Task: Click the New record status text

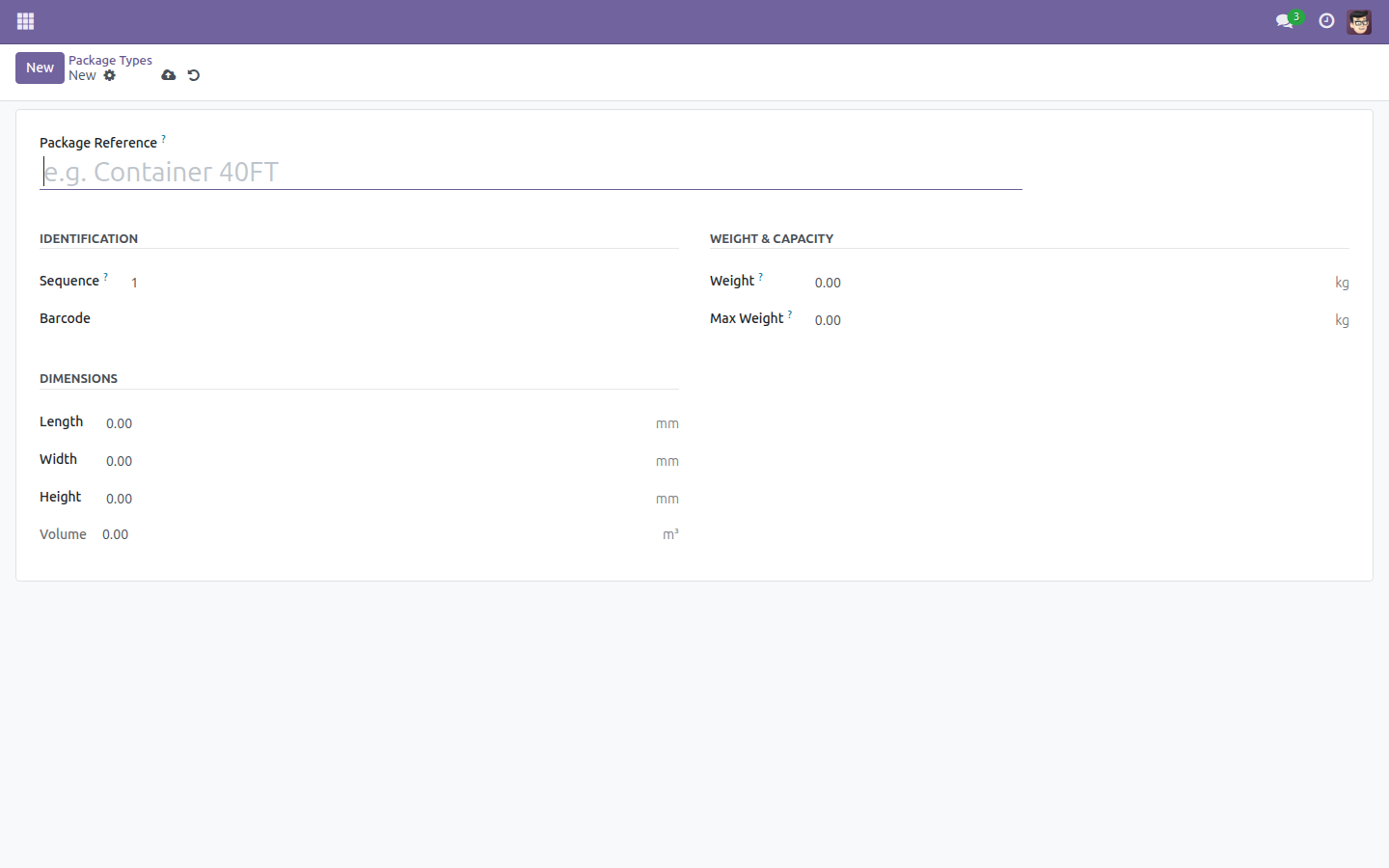Action: [x=82, y=75]
